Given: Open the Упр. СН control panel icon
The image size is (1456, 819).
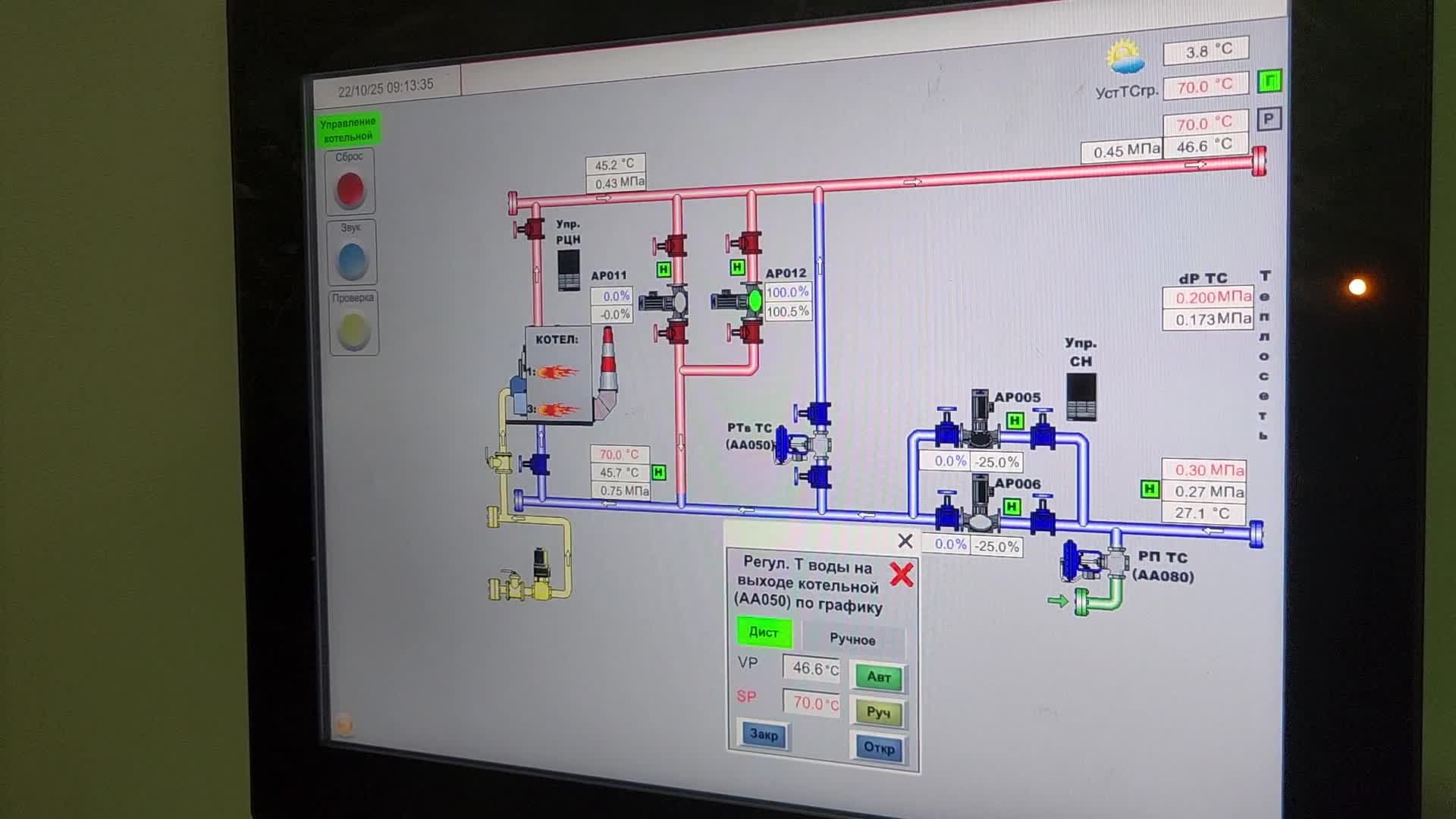Looking at the screenshot, I should [1081, 396].
